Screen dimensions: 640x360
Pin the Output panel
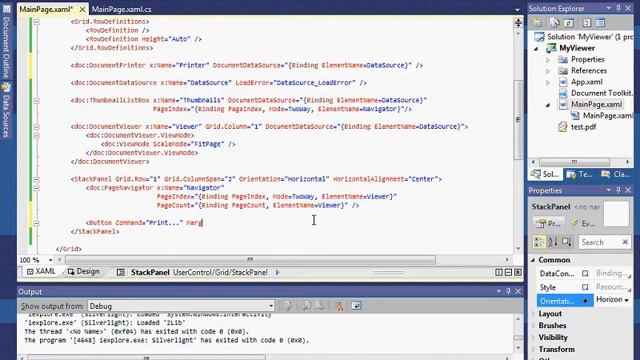coord(508,291)
